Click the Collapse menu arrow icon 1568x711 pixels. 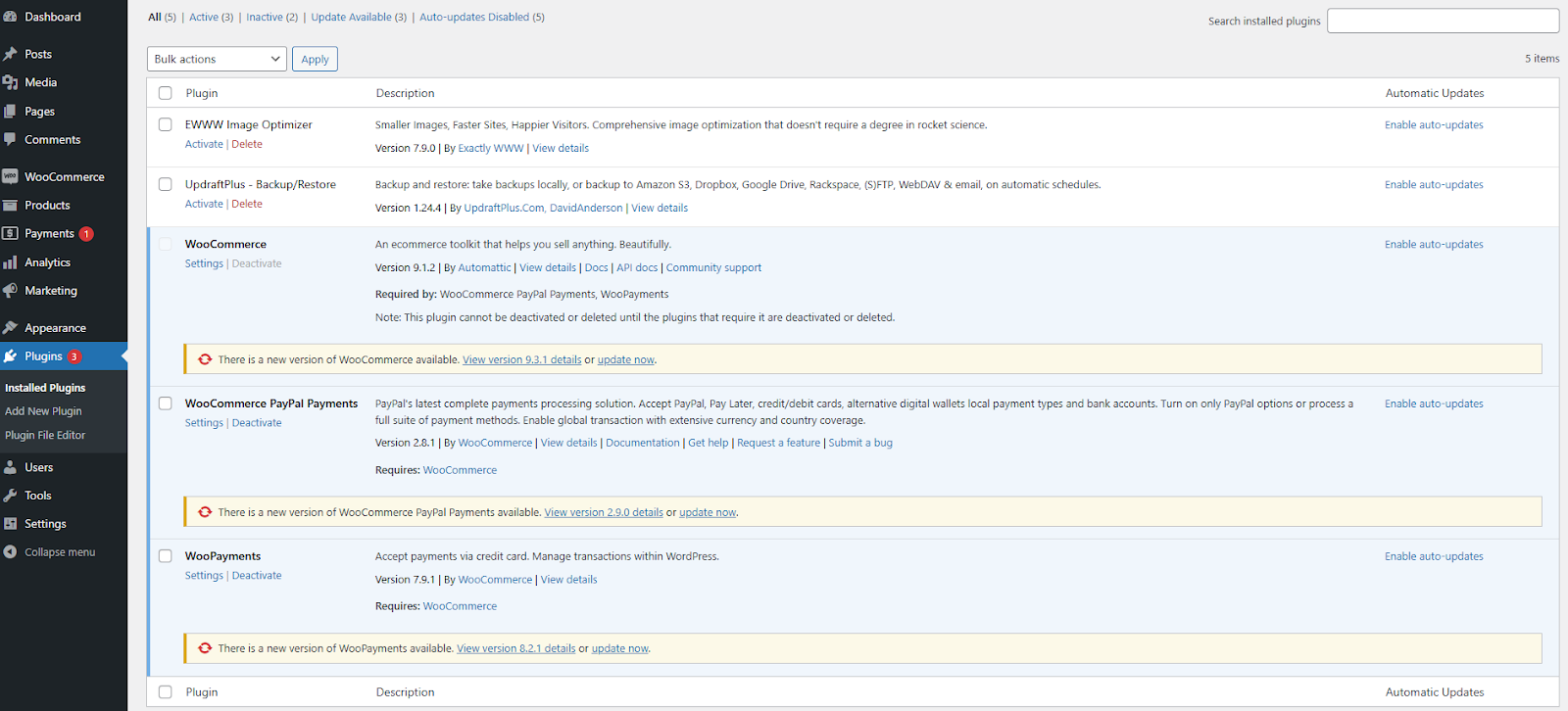point(10,552)
